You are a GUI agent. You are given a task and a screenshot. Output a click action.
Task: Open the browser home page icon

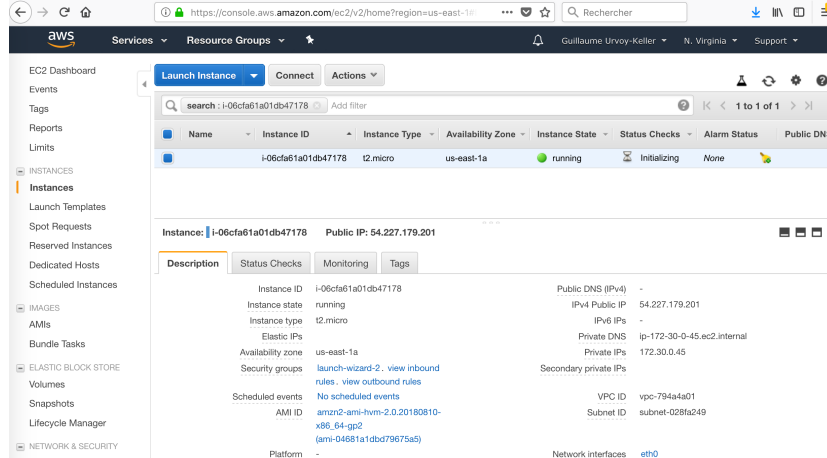tap(85, 12)
